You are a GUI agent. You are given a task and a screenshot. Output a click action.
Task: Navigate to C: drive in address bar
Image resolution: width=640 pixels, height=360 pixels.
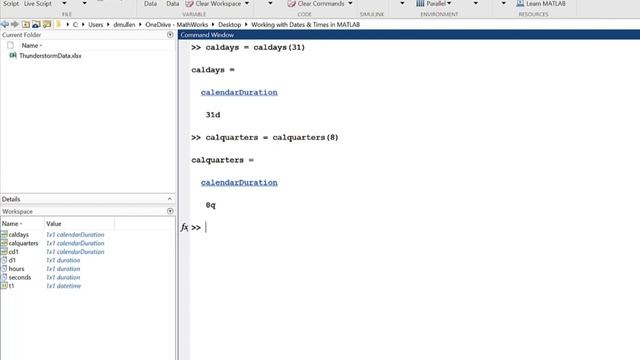pyautogui.click(x=76, y=24)
